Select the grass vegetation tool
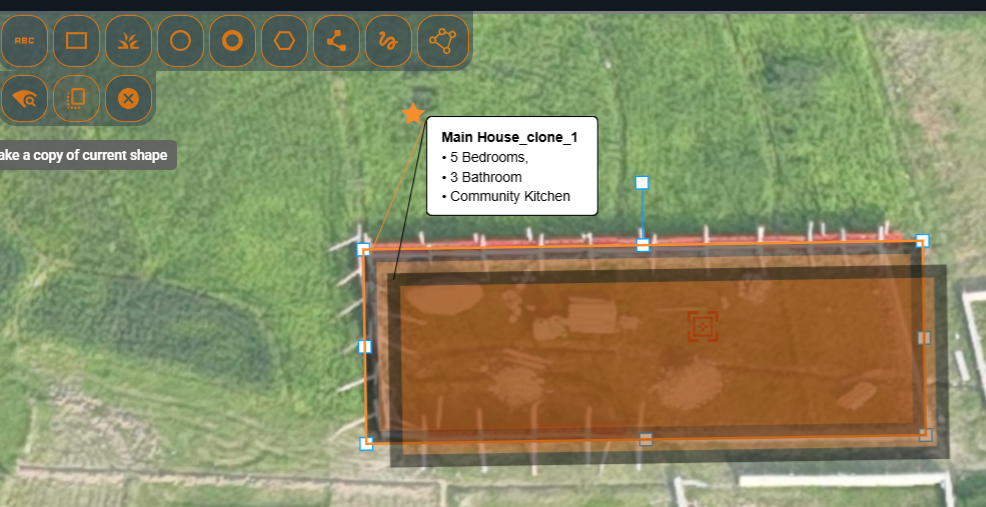This screenshot has height=507, width=986. [128, 41]
